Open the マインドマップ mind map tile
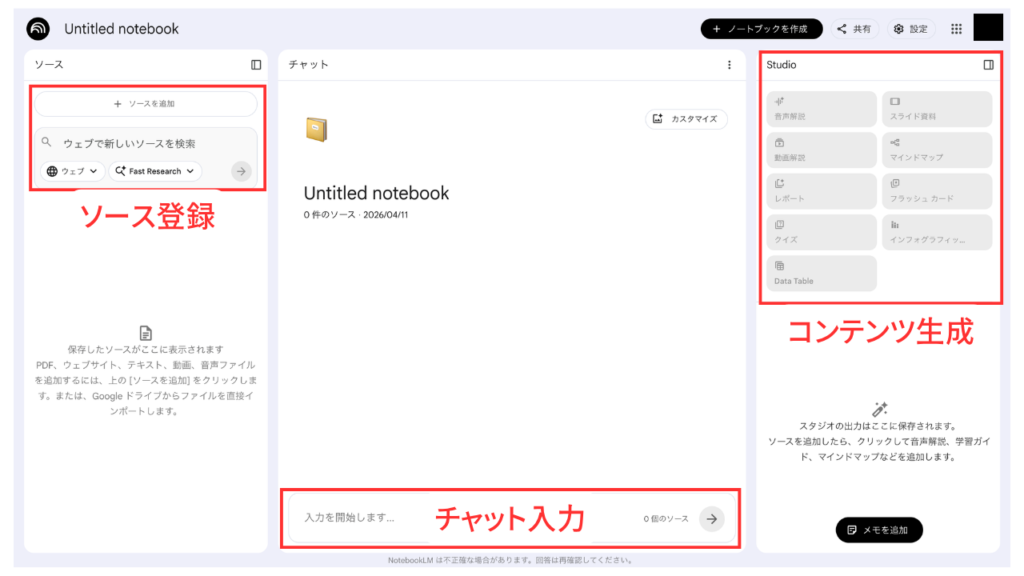 [x=936, y=150]
